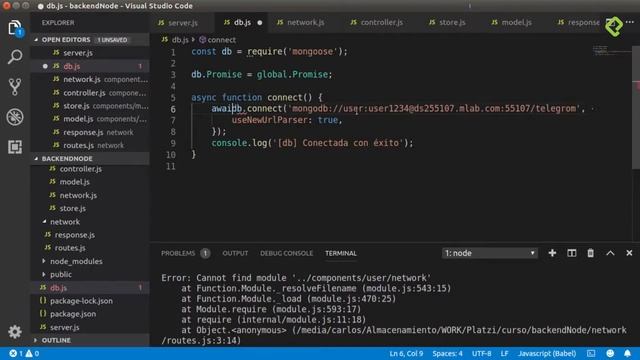Select the terminal dropdown '1: node'
The image size is (640, 360).
pyautogui.click(x=489, y=253)
